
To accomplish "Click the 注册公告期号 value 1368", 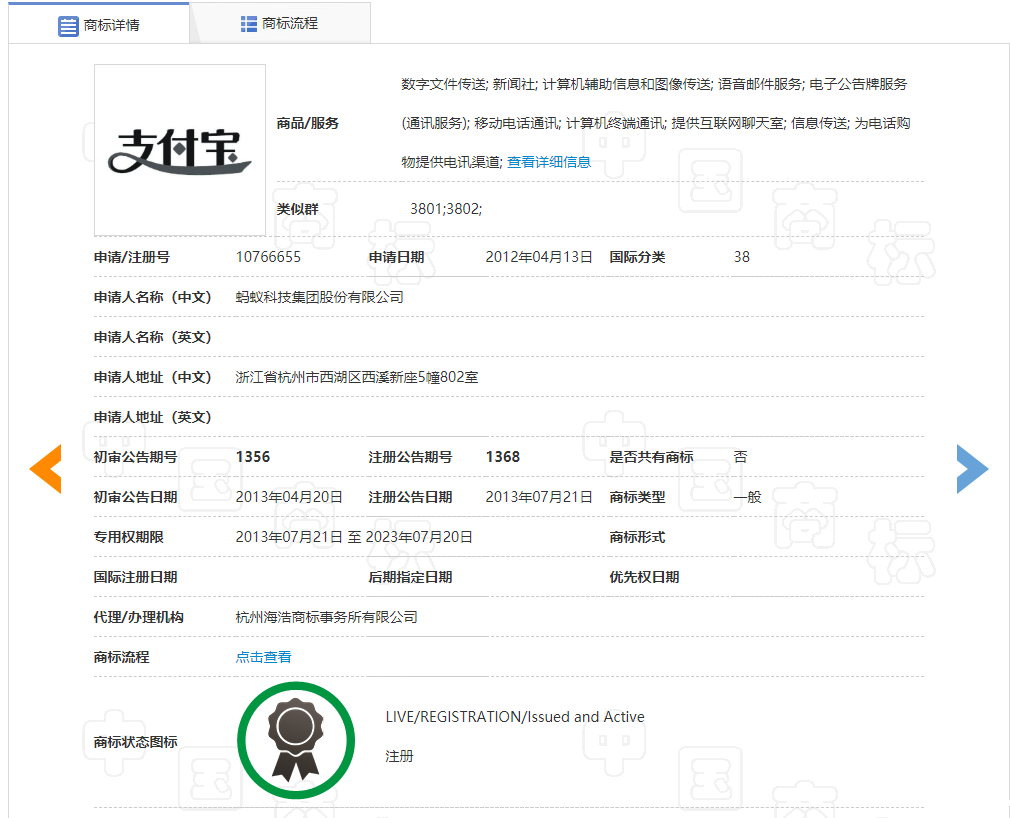I will [503, 457].
